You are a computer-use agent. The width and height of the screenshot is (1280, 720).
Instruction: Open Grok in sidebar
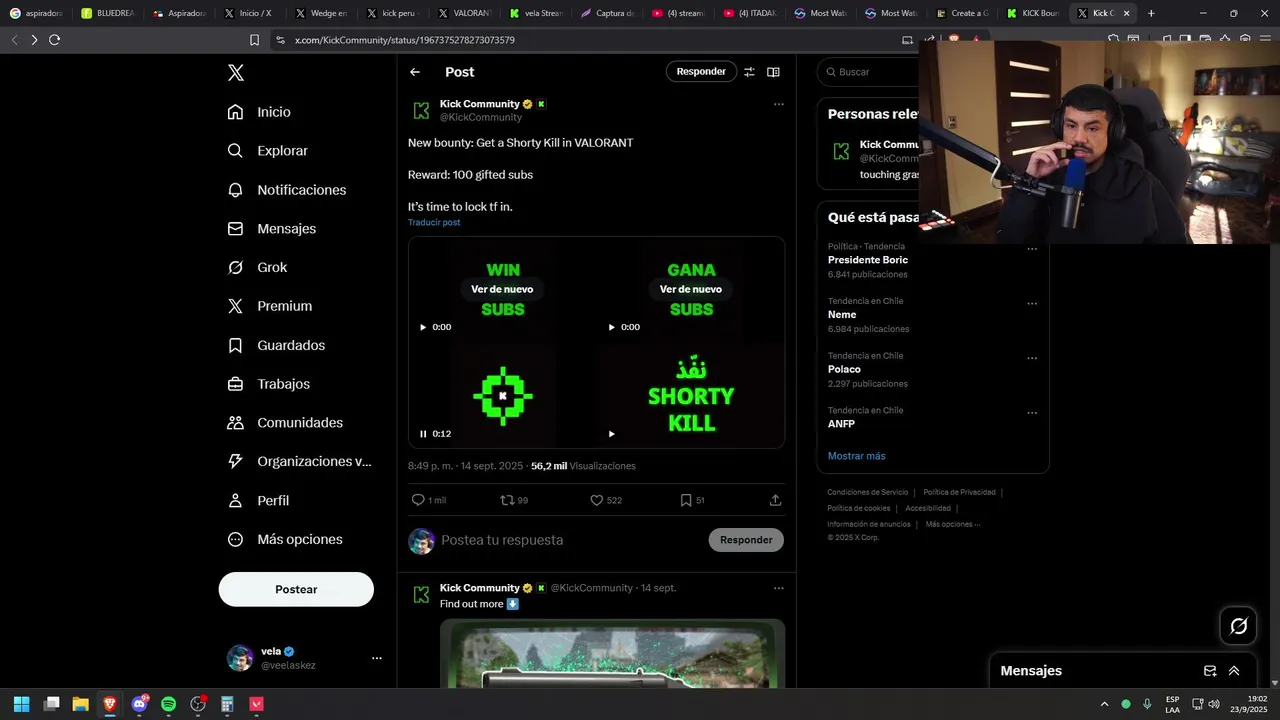[x=257, y=267]
